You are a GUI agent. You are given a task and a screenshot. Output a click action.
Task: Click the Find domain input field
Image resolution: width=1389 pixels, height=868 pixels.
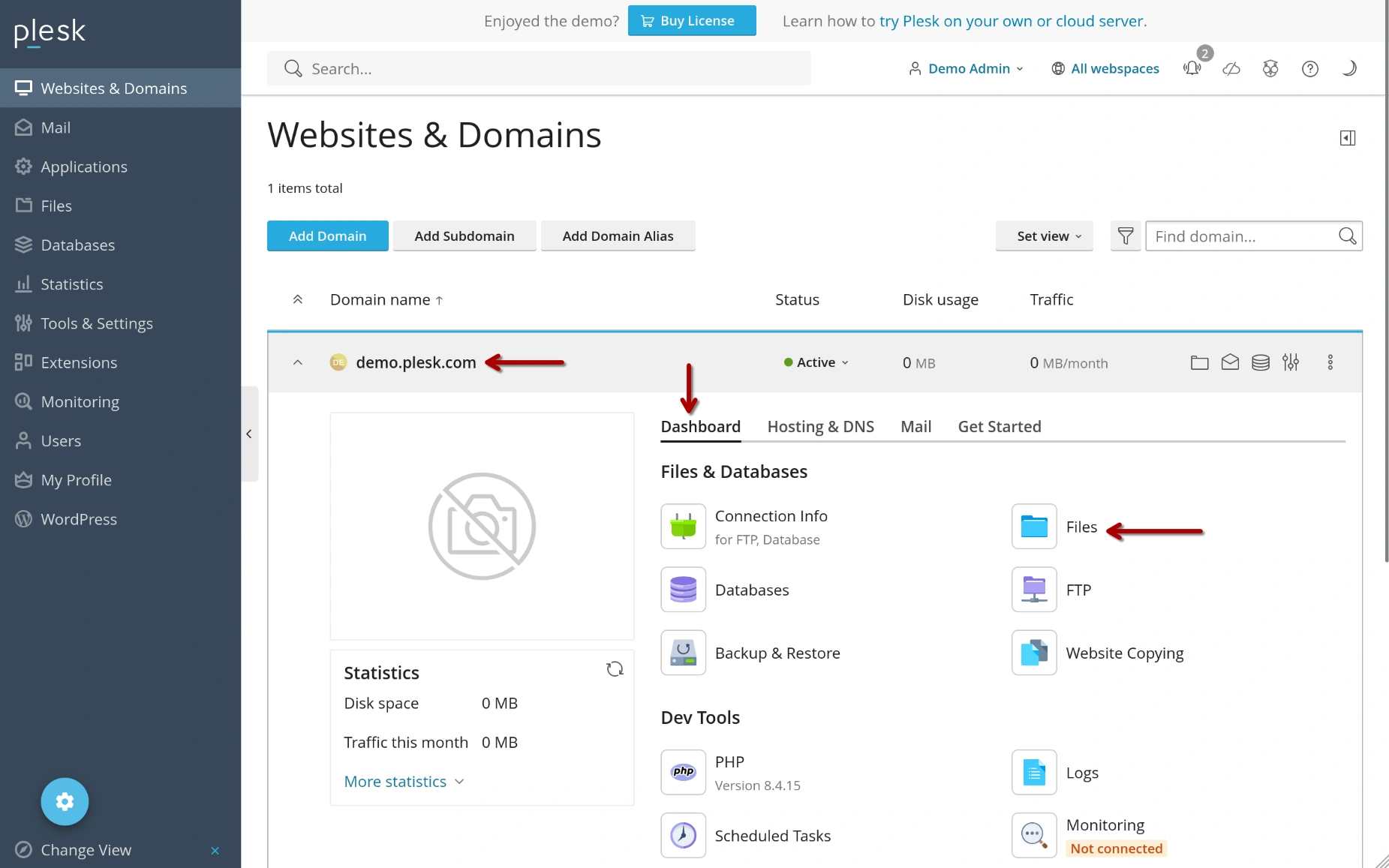1242,236
